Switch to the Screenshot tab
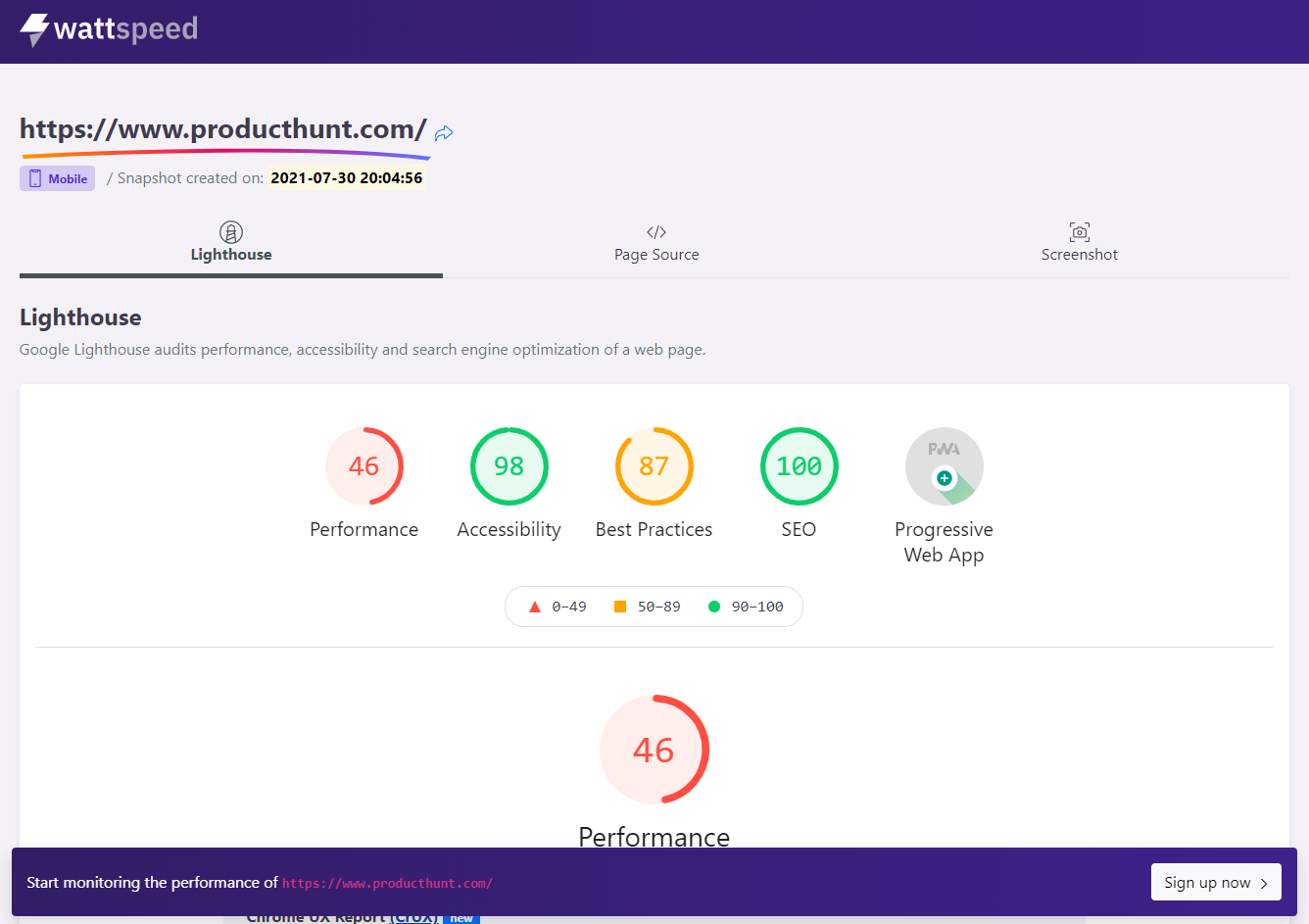This screenshot has width=1309, height=924. coord(1079,243)
